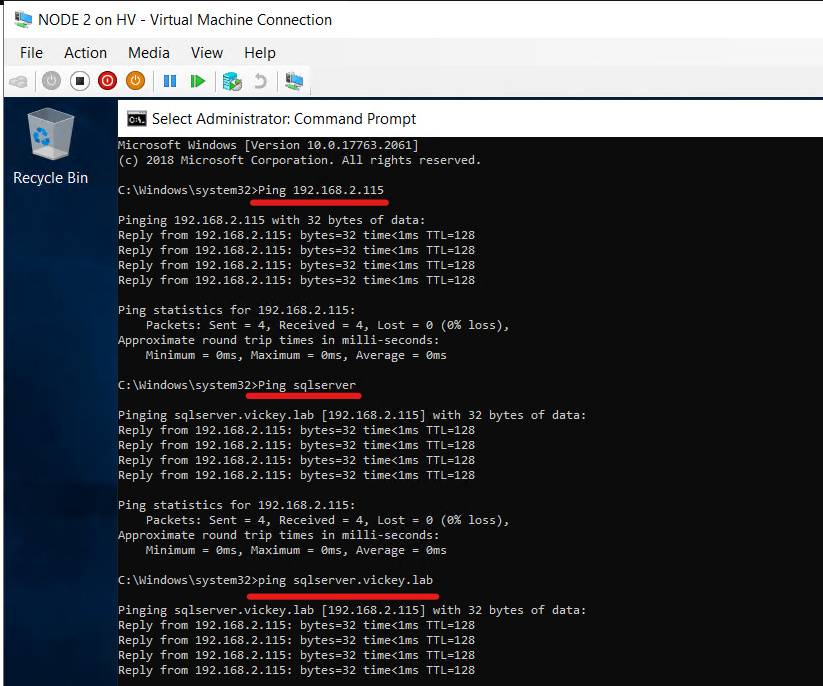This screenshot has width=823, height=686.
Task: Click the NODE 2 on HV window title
Action: tap(185, 20)
